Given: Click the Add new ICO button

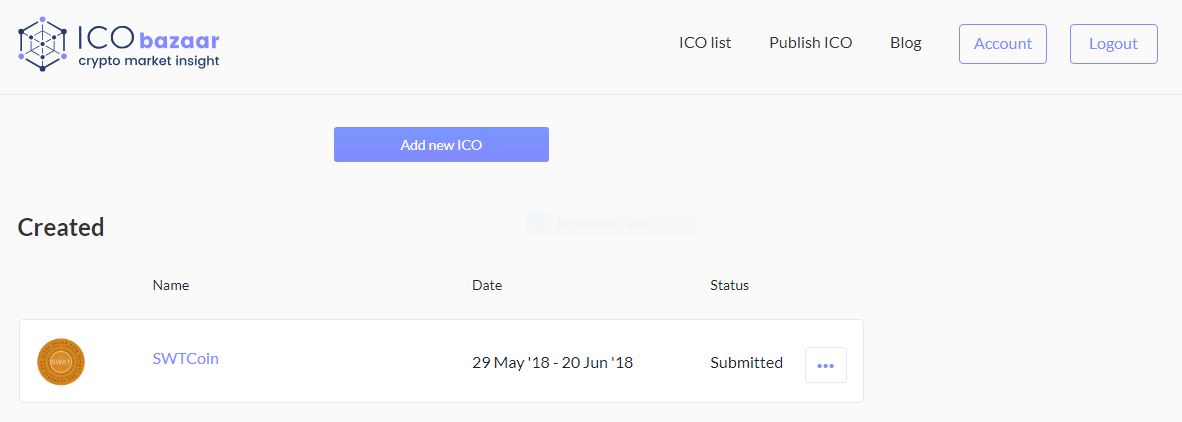Looking at the screenshot, I should (x=441, y=145).
